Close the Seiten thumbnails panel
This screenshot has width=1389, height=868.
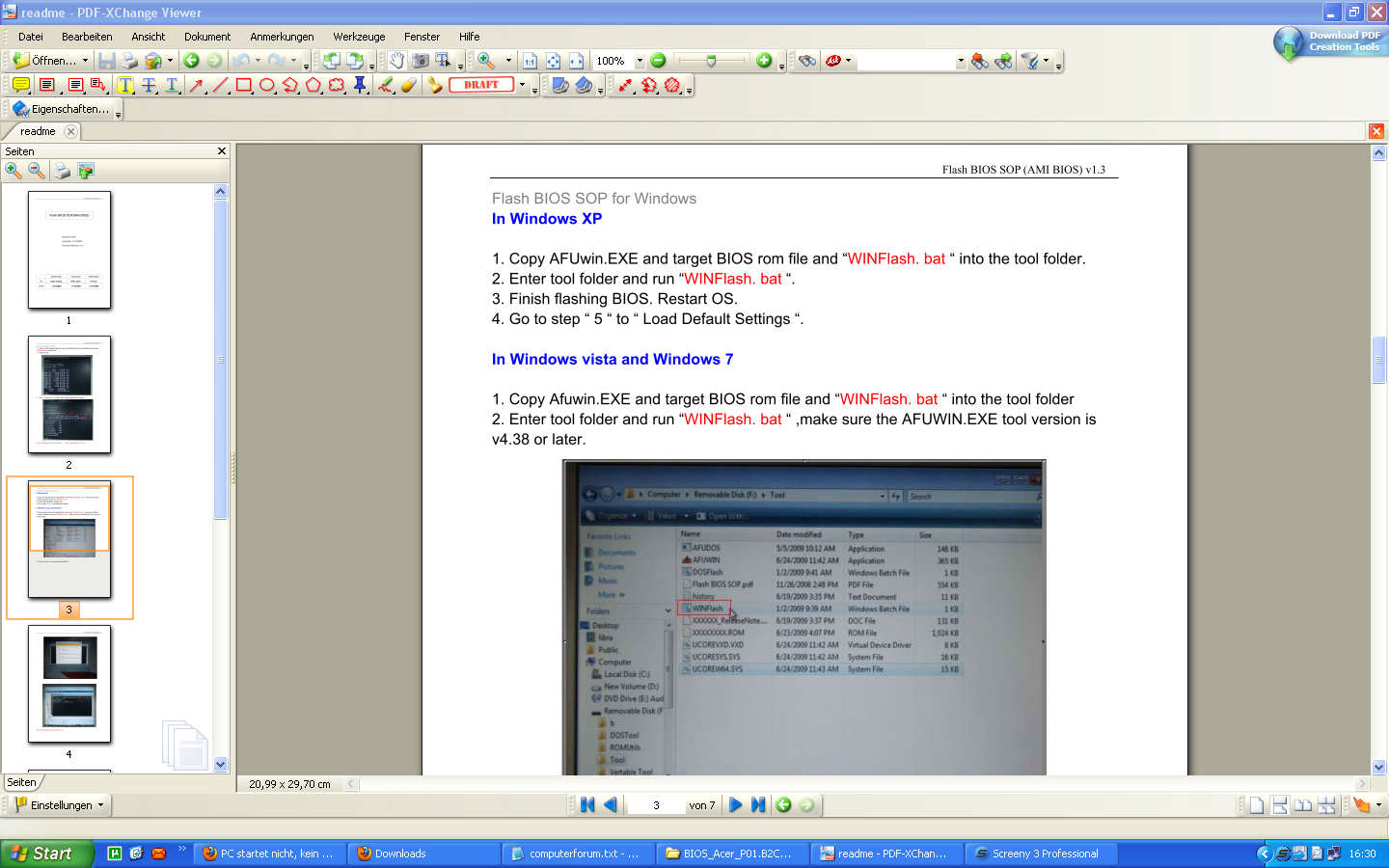(x=222, y=151)
